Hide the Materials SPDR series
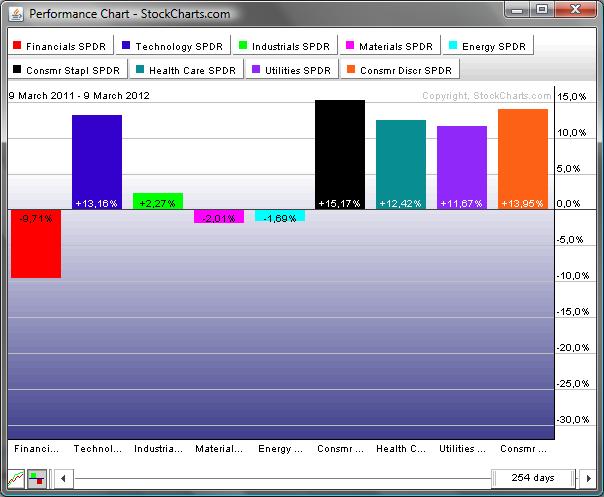This screenshot has height=497, width=604. [391, 46]
